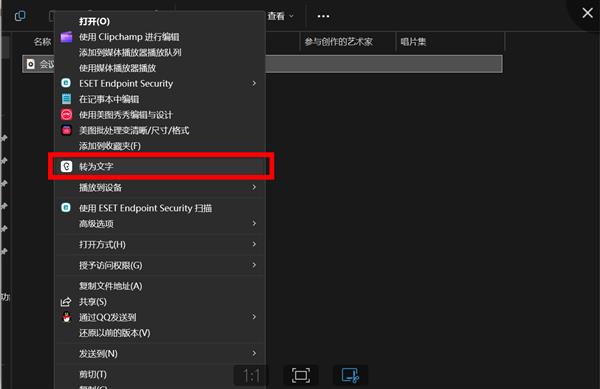Click the 转为文字 app icon
600x389 pixels.
pos(66,166)
